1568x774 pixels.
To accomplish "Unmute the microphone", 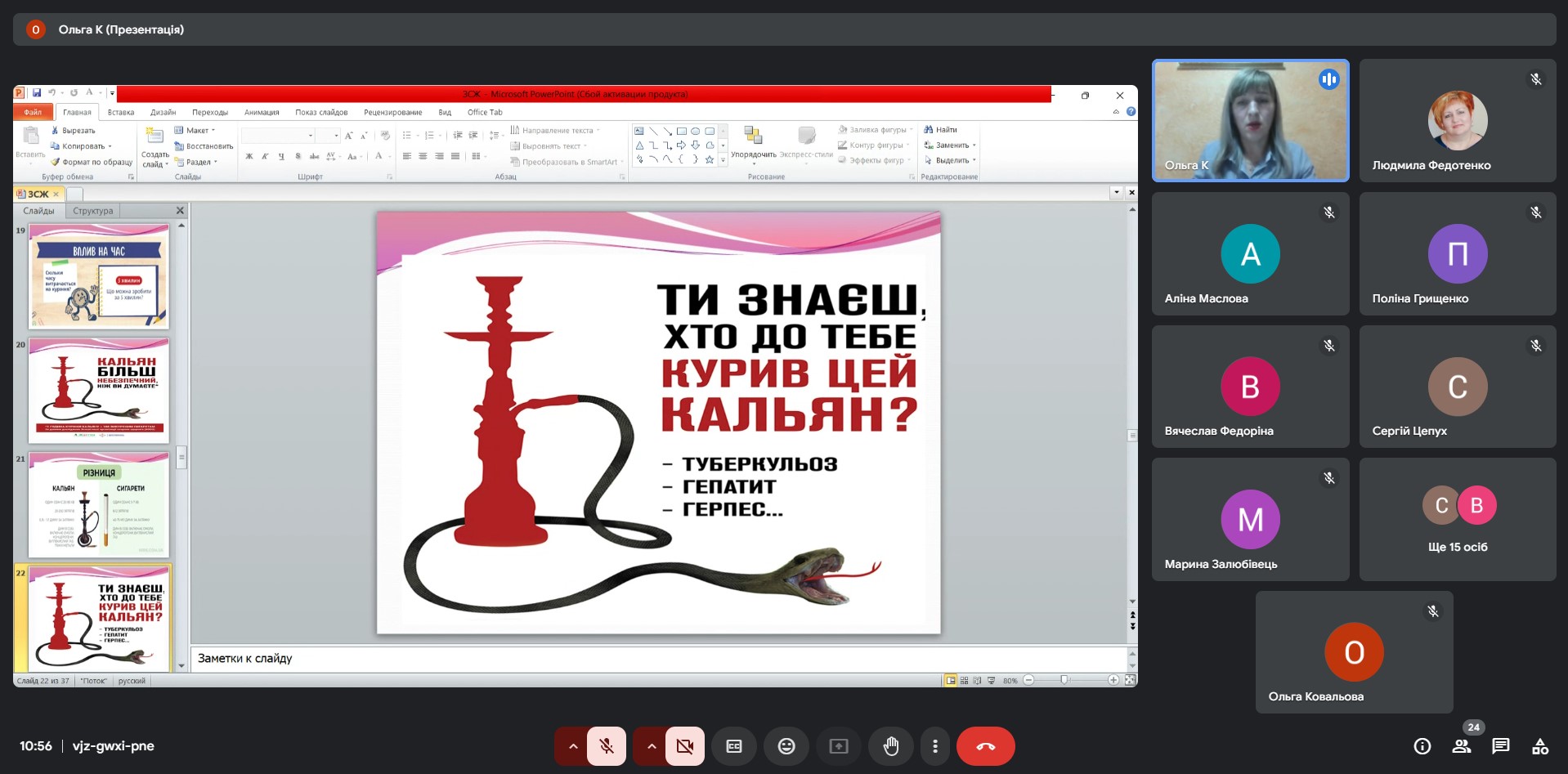I will click(607, 746).
